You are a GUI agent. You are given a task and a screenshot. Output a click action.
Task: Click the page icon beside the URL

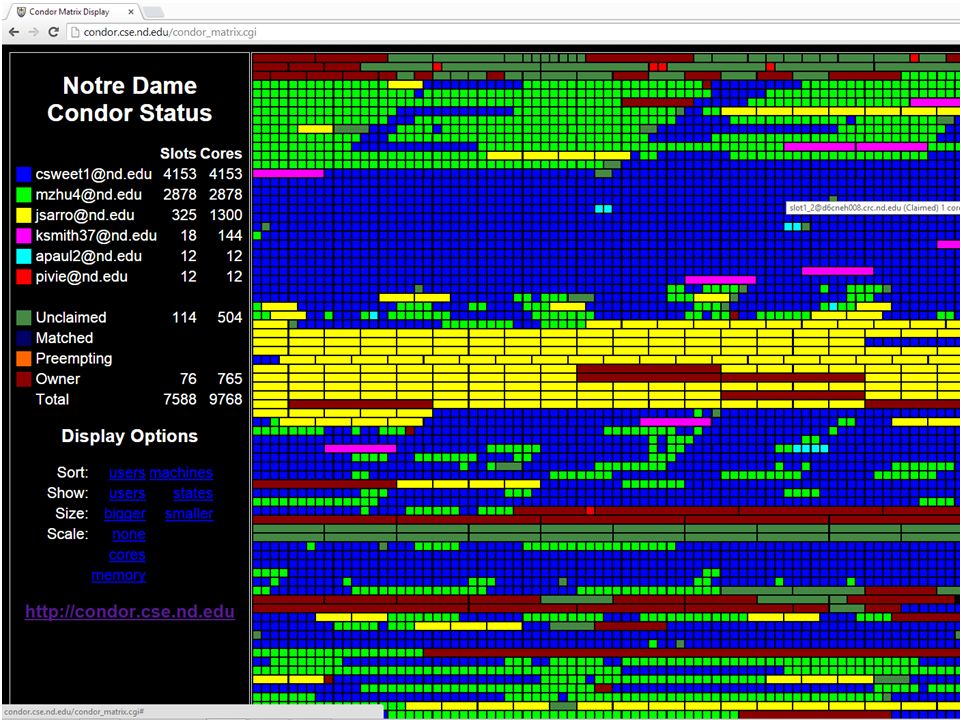[74, 32]
